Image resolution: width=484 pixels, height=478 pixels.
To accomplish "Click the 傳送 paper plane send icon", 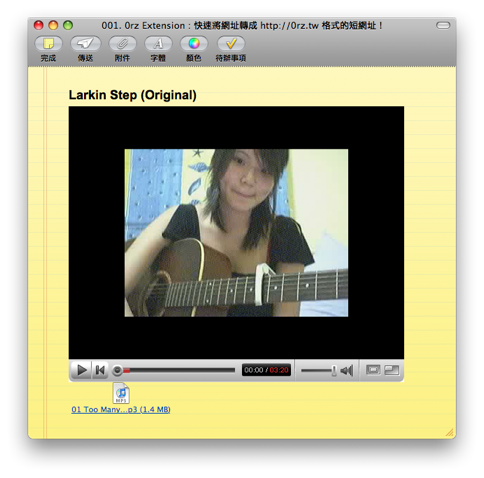I will coord(85,44).
